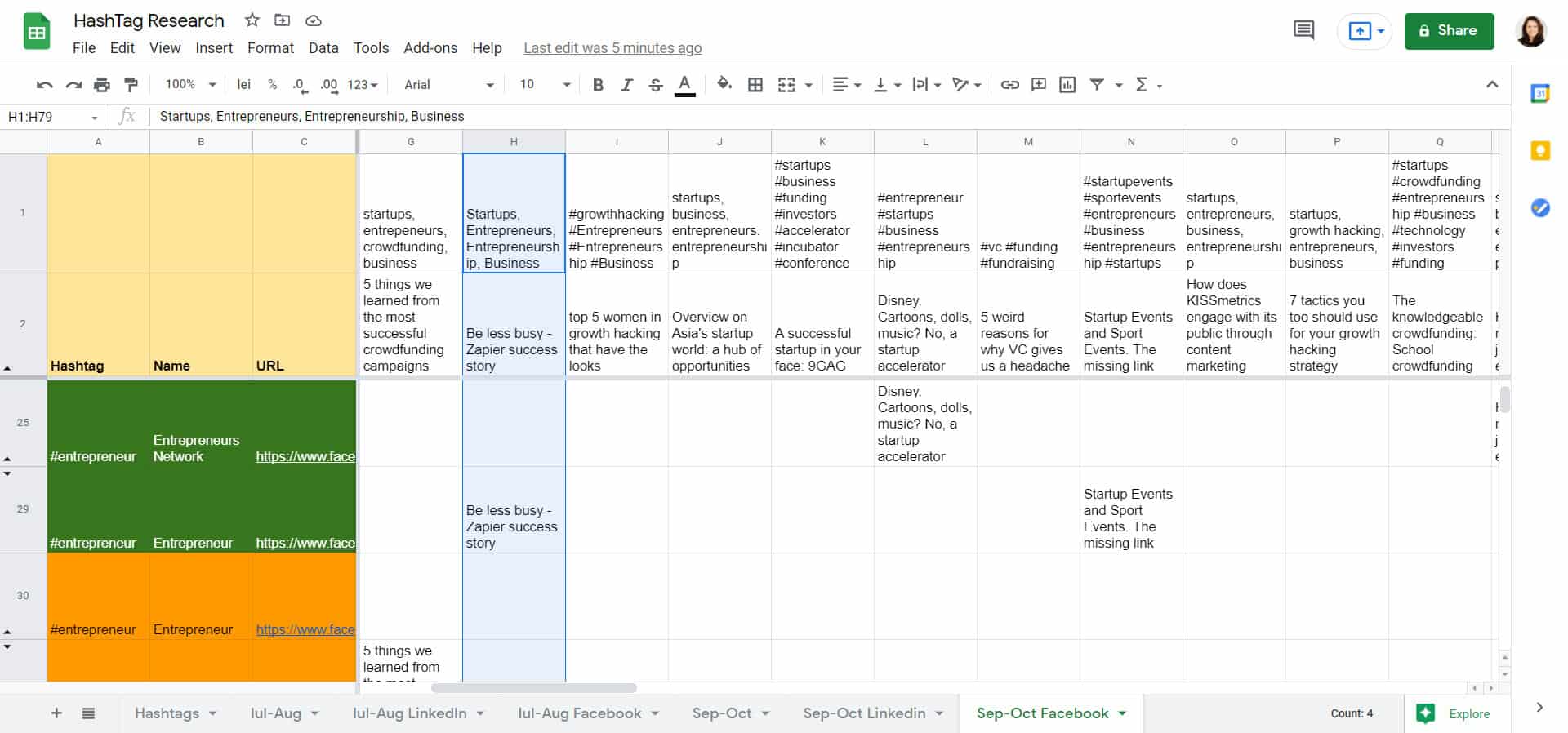Click the Insert chart icon
The height and width of the screenshot is (733, 1568).
[1067, 85]
